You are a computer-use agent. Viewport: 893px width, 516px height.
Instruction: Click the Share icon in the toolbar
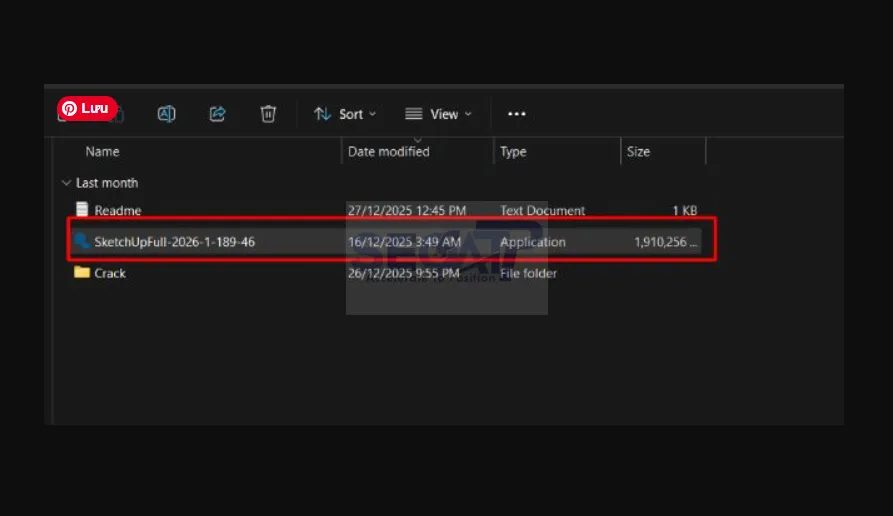217,114
